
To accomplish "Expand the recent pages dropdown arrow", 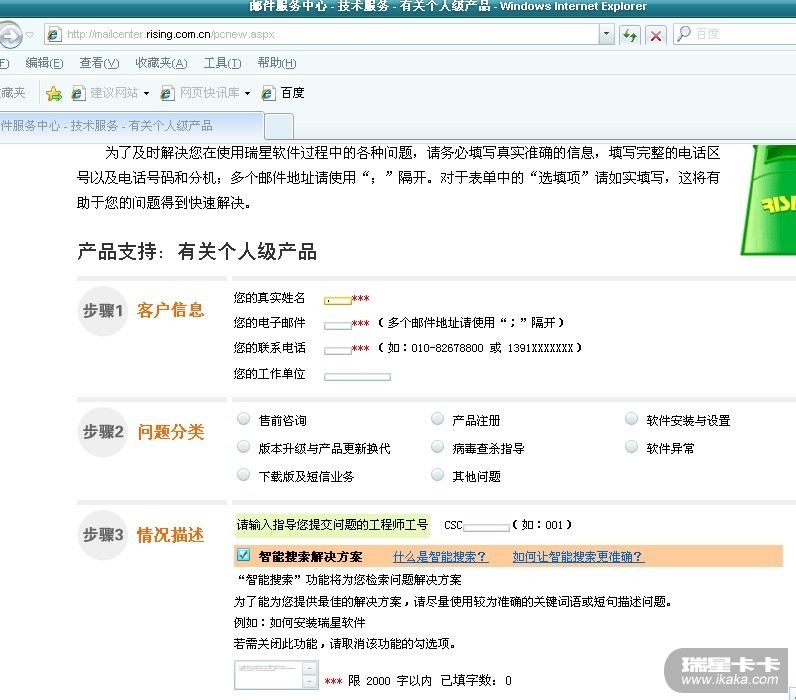I will [x=30, y=35].
